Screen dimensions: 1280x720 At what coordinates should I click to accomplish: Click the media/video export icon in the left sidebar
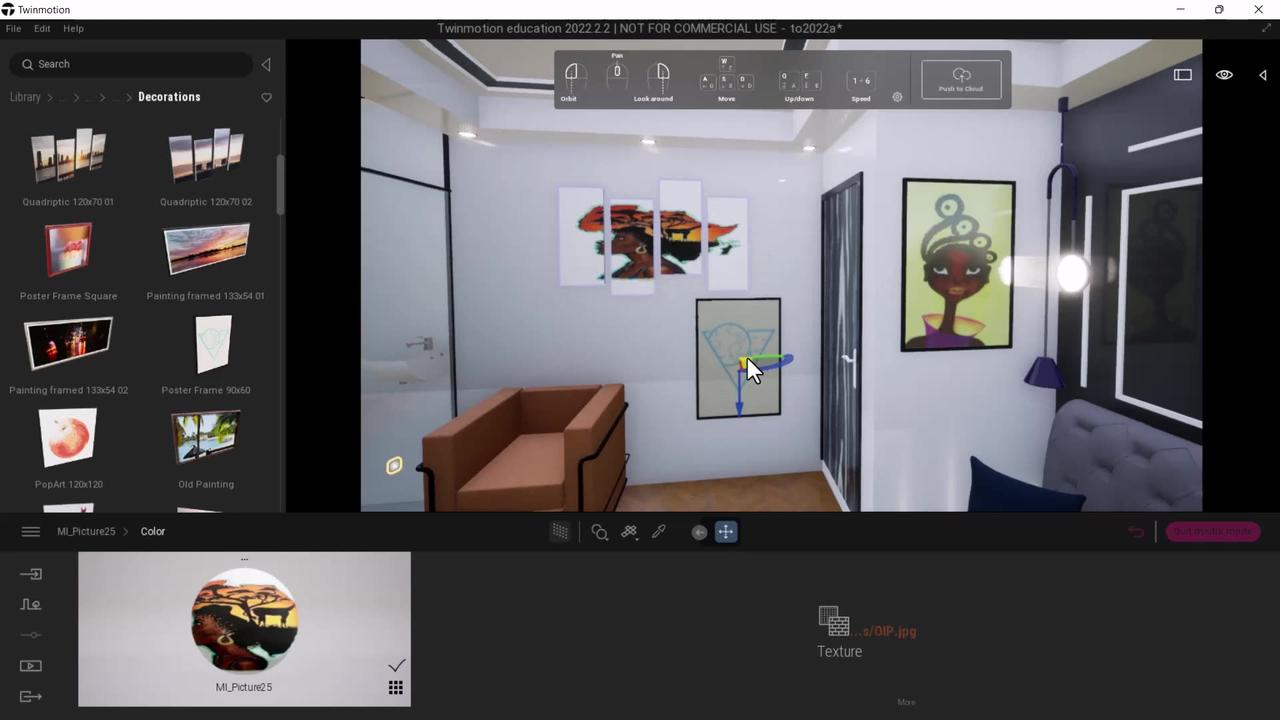30,665
